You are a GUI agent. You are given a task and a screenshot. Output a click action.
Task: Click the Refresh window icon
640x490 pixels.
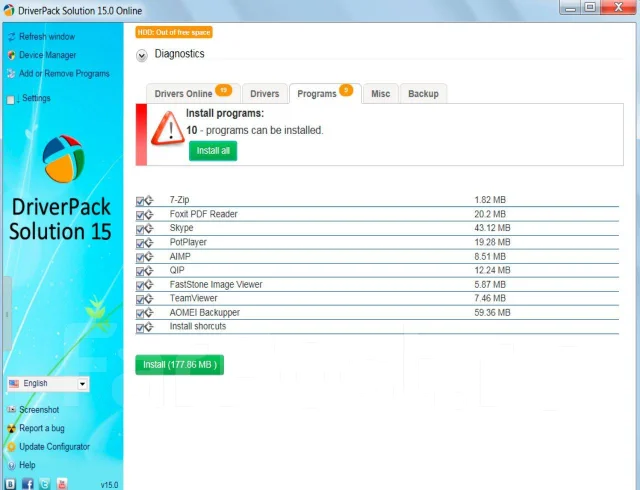(11, 37)
